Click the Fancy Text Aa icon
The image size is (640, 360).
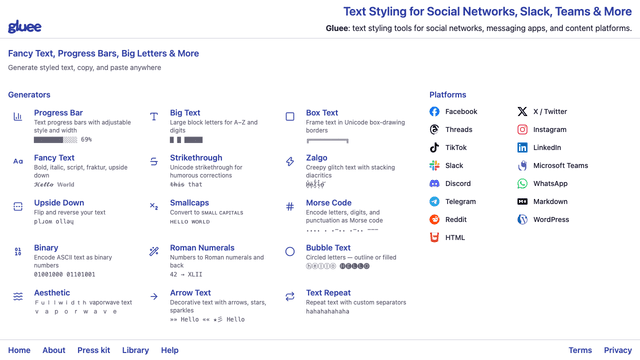tap(18, 162)
